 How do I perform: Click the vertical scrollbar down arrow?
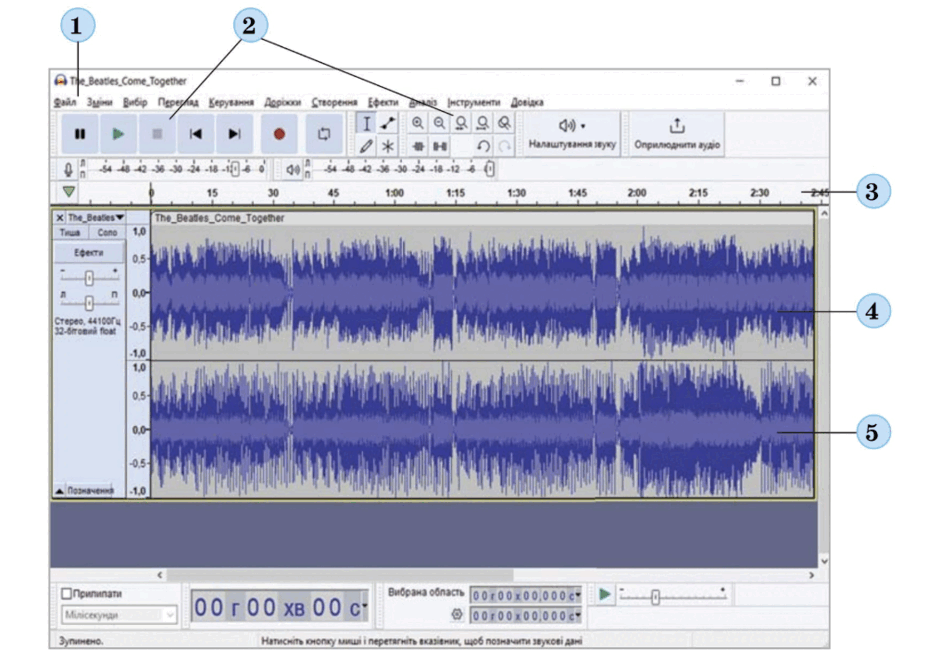[x=824, y=561]
